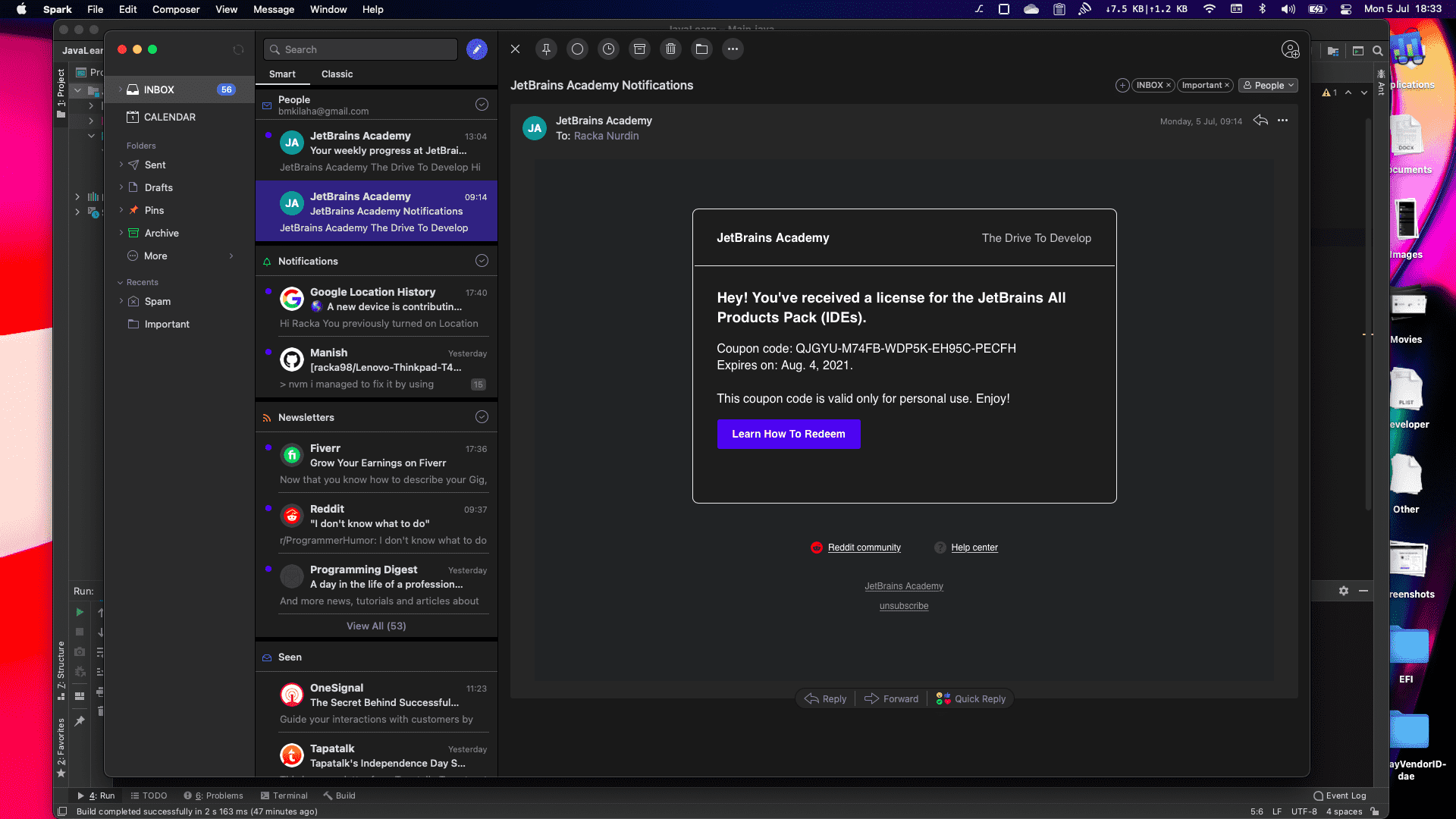Pin the open email with the pin icon
1456x819 pixels.
(x=546, y=49)
